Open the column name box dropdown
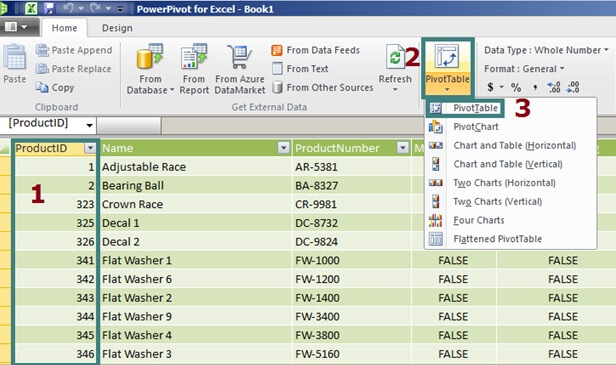Screen dimensions: 616x365 [90, 125]
